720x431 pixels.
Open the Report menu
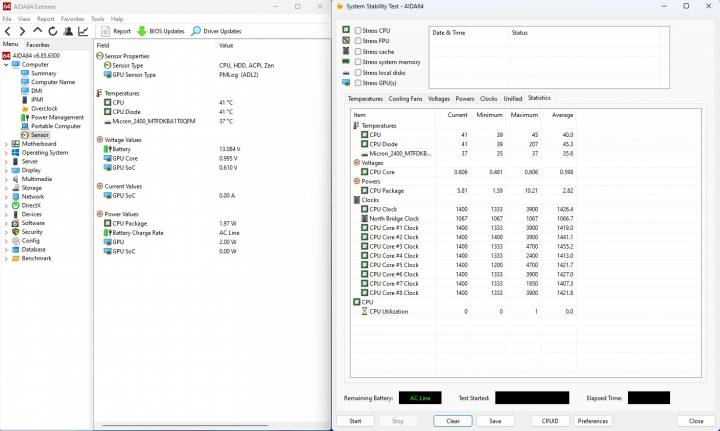[x=45, y=19]
